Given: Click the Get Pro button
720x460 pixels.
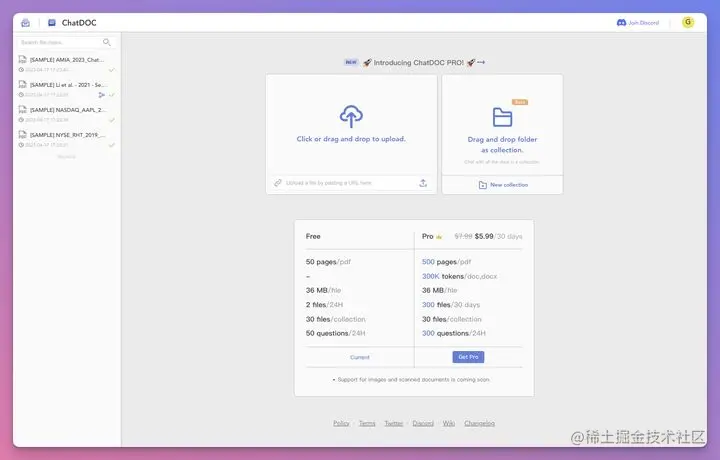Looking at the screenshot, I should 468,357.
